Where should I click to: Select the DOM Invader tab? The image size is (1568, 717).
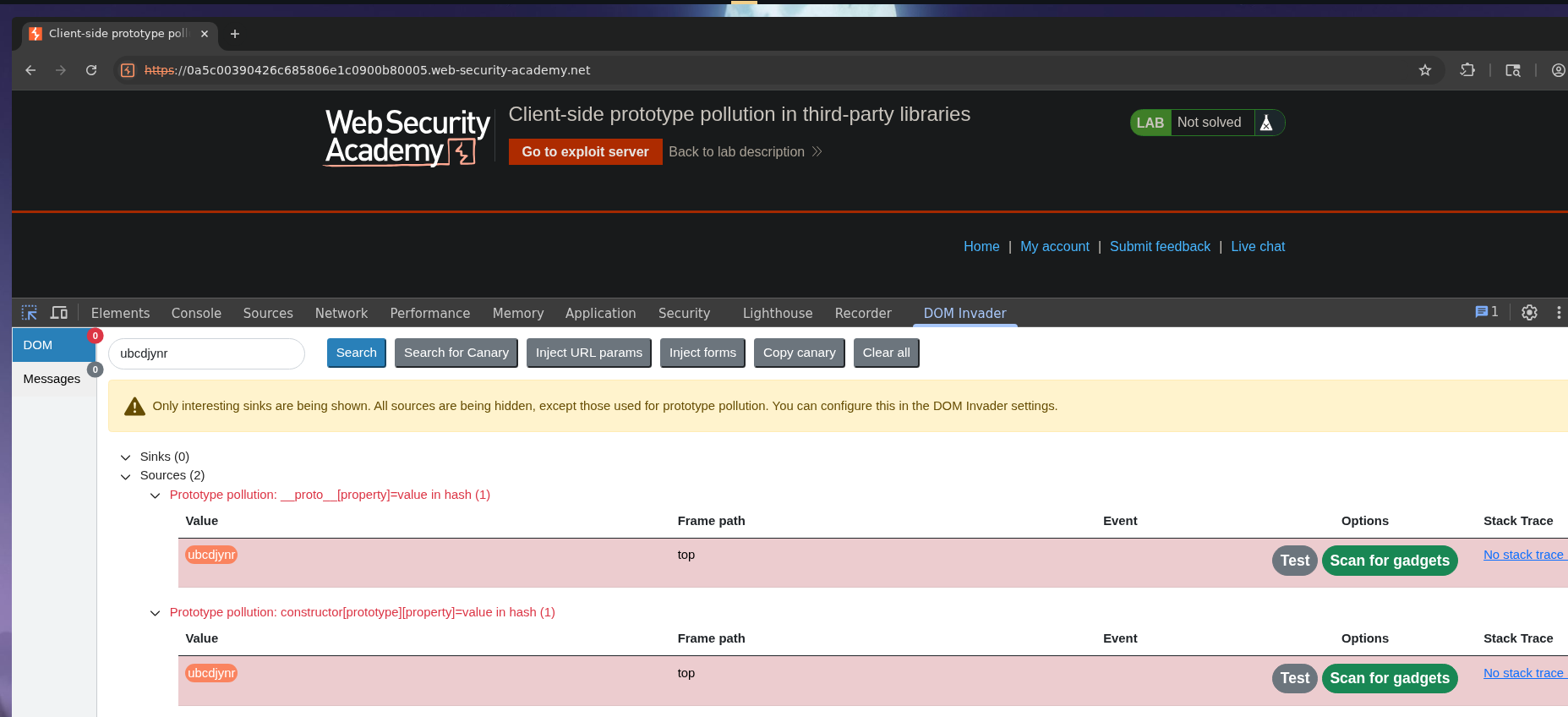point(964,313)
